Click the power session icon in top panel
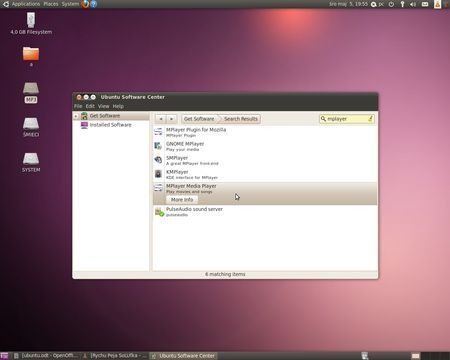Image resolution: width=450 pixels, height=360 pixels. (391, 4)
